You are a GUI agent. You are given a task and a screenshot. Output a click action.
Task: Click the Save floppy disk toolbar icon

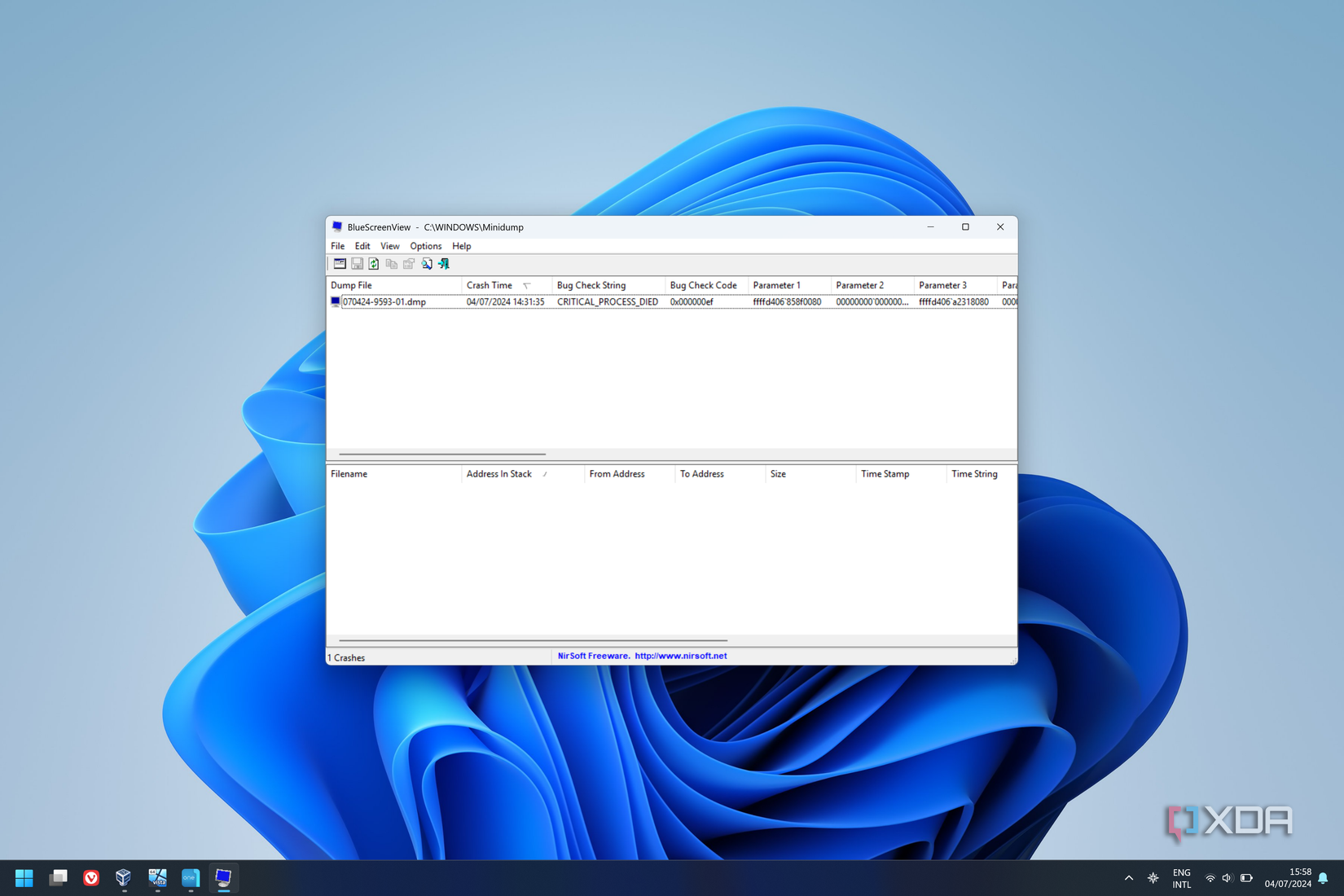tap(357, 264)
